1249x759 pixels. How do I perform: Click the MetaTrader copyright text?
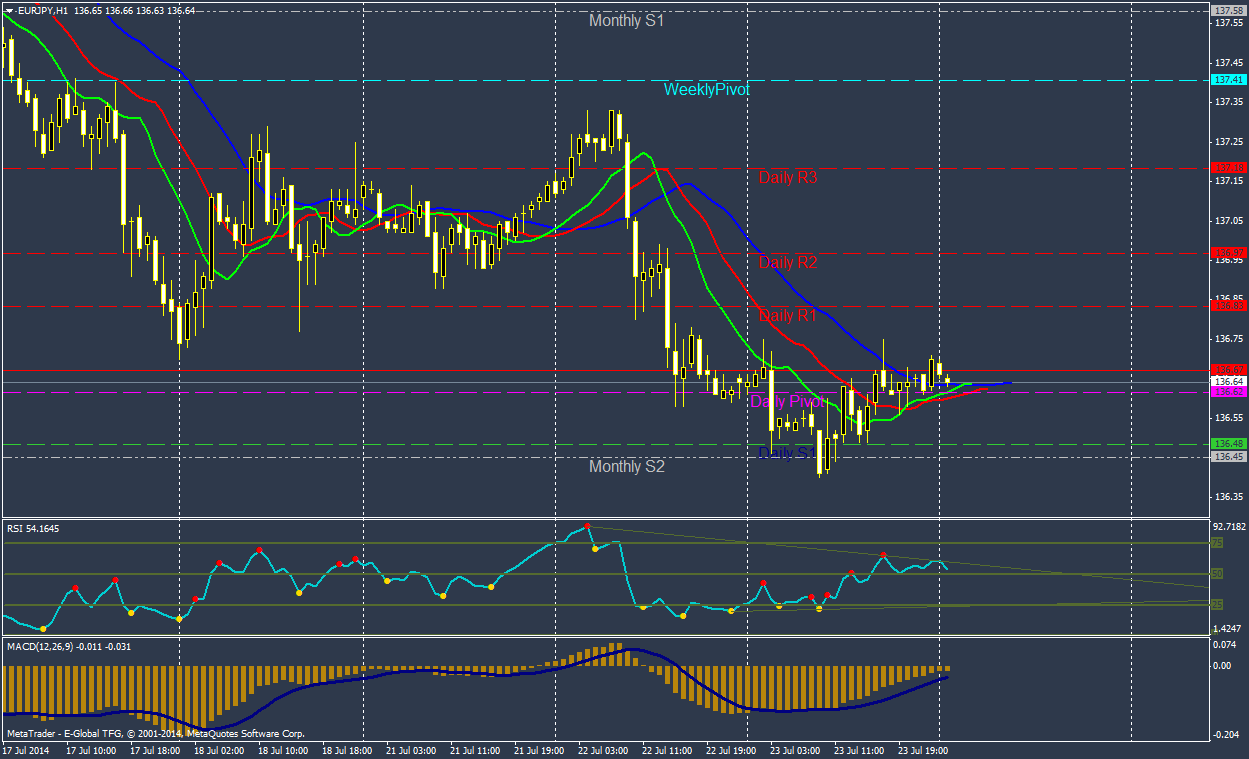pyautogui.click(x=155, y=733)
